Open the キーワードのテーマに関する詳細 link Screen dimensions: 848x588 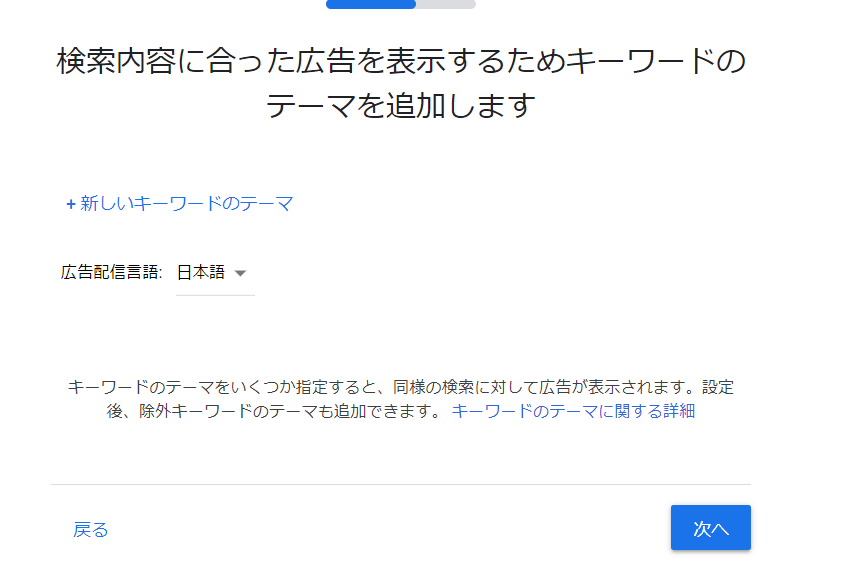click(x=573, y=411)
